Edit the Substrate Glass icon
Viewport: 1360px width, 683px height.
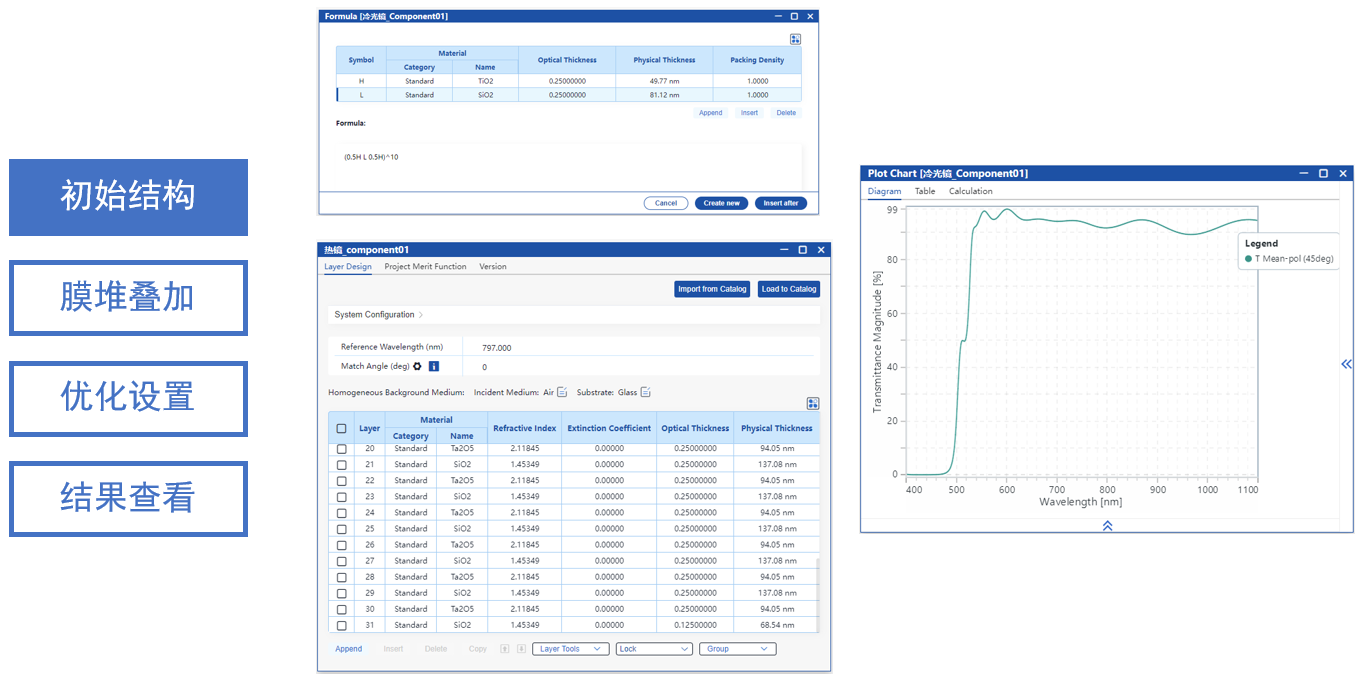(646, 392)
